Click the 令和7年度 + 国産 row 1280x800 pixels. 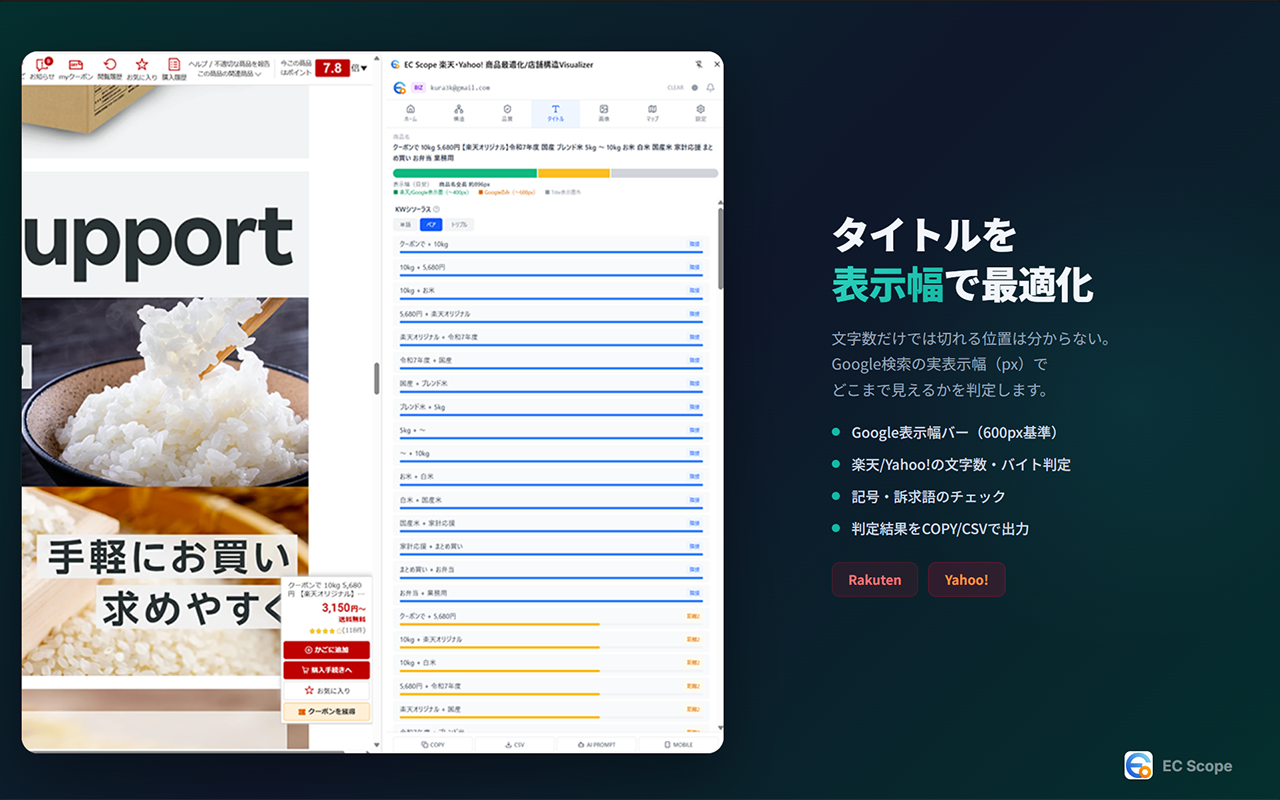[x=551, y=361]
